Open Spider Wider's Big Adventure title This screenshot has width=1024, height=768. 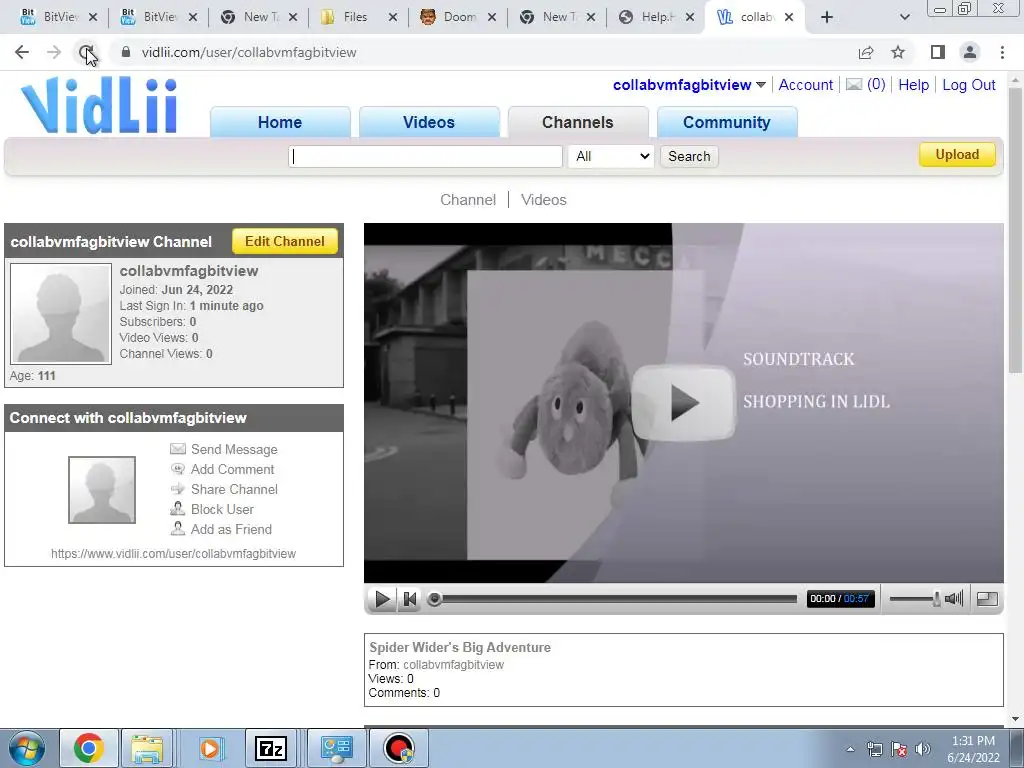coord(460,647)
